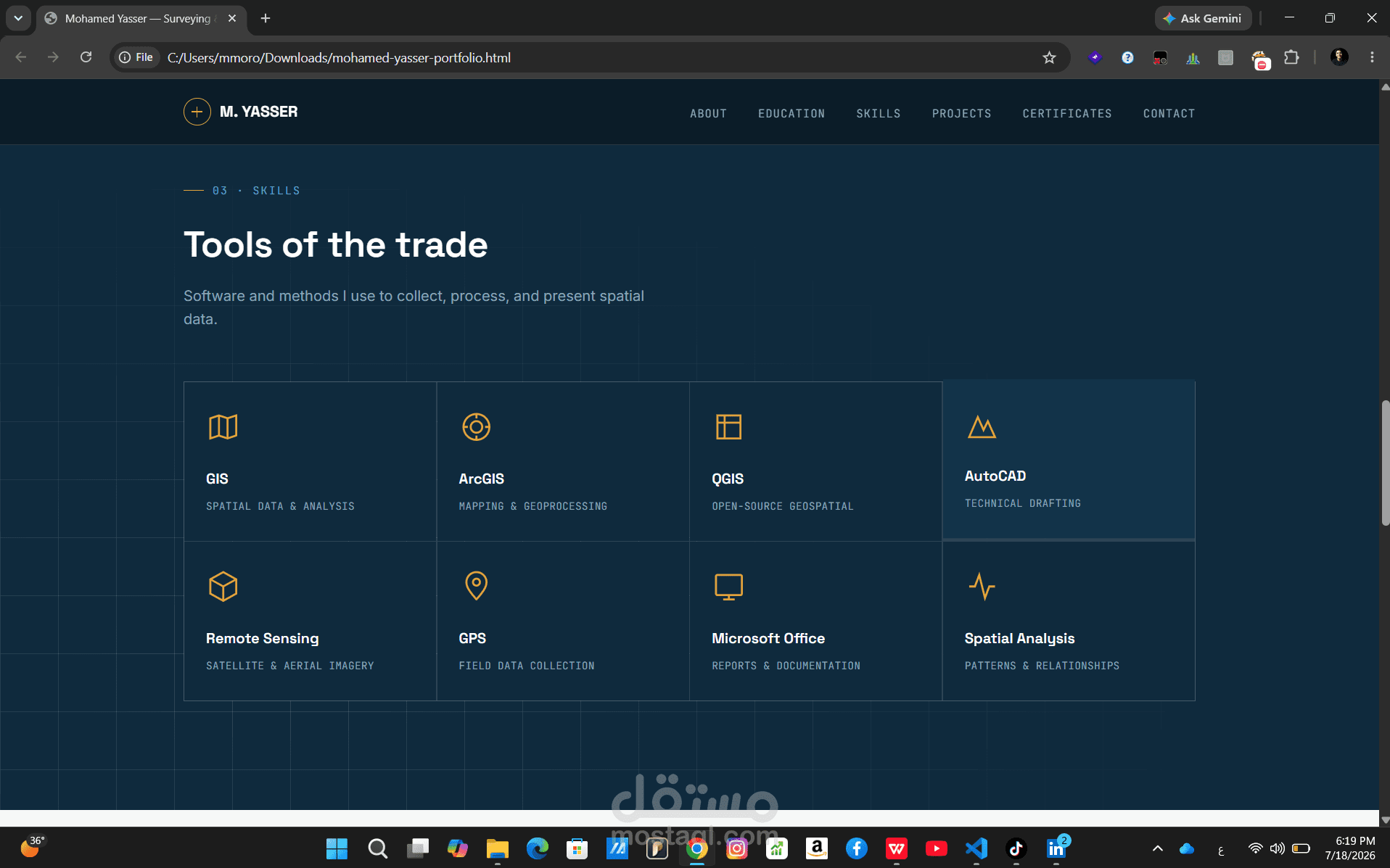Open the Chrome Extensions puzzle-piece menu
Screen dimensions: 1390x868
[x=1291, y=57]
